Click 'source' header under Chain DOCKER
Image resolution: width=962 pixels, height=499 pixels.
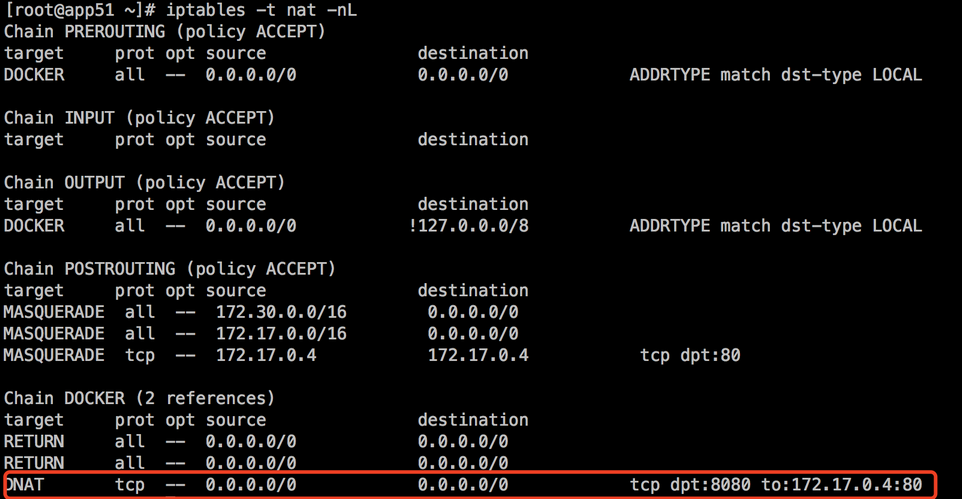[x=236, y=420]
